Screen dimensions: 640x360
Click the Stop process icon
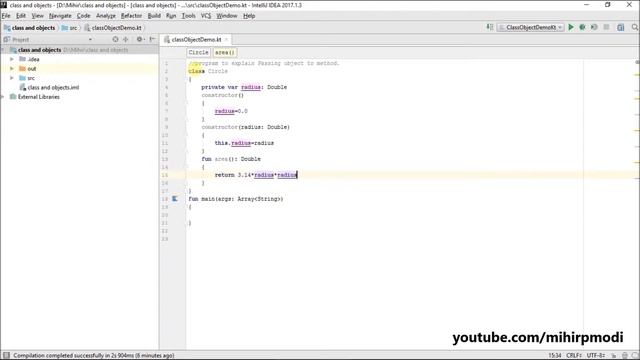coord(607,27)
